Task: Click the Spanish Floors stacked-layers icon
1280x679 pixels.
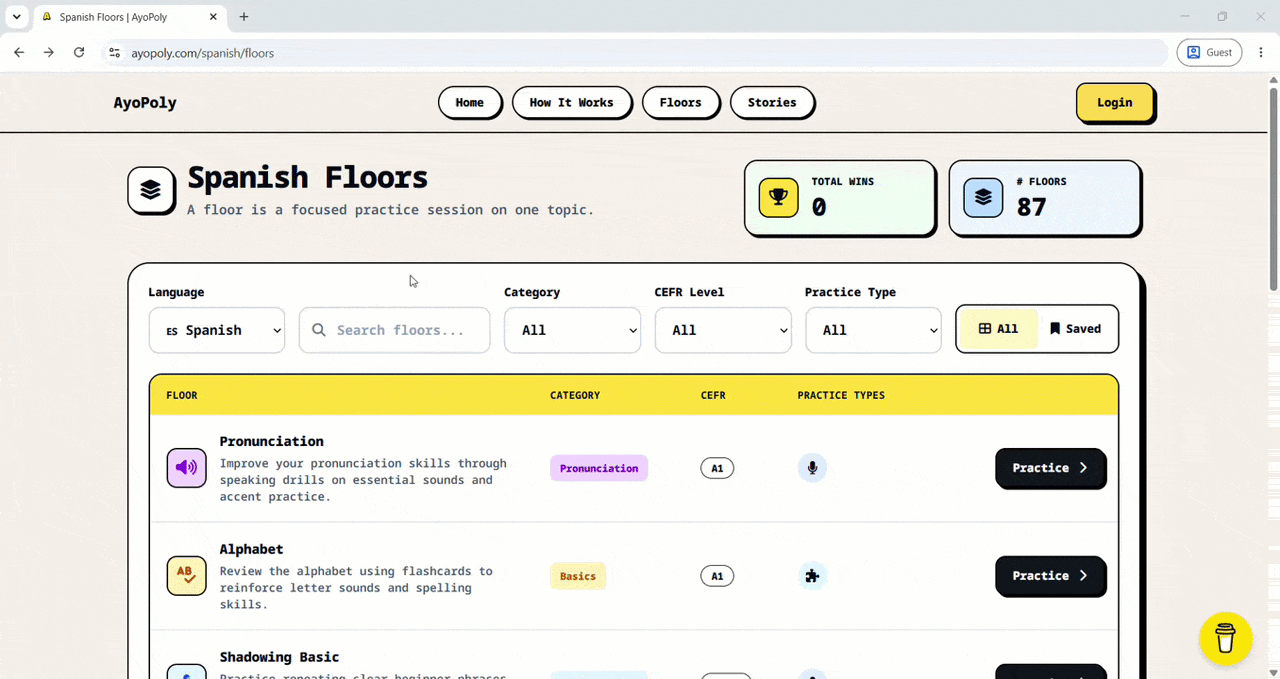Action: point(151,190)
